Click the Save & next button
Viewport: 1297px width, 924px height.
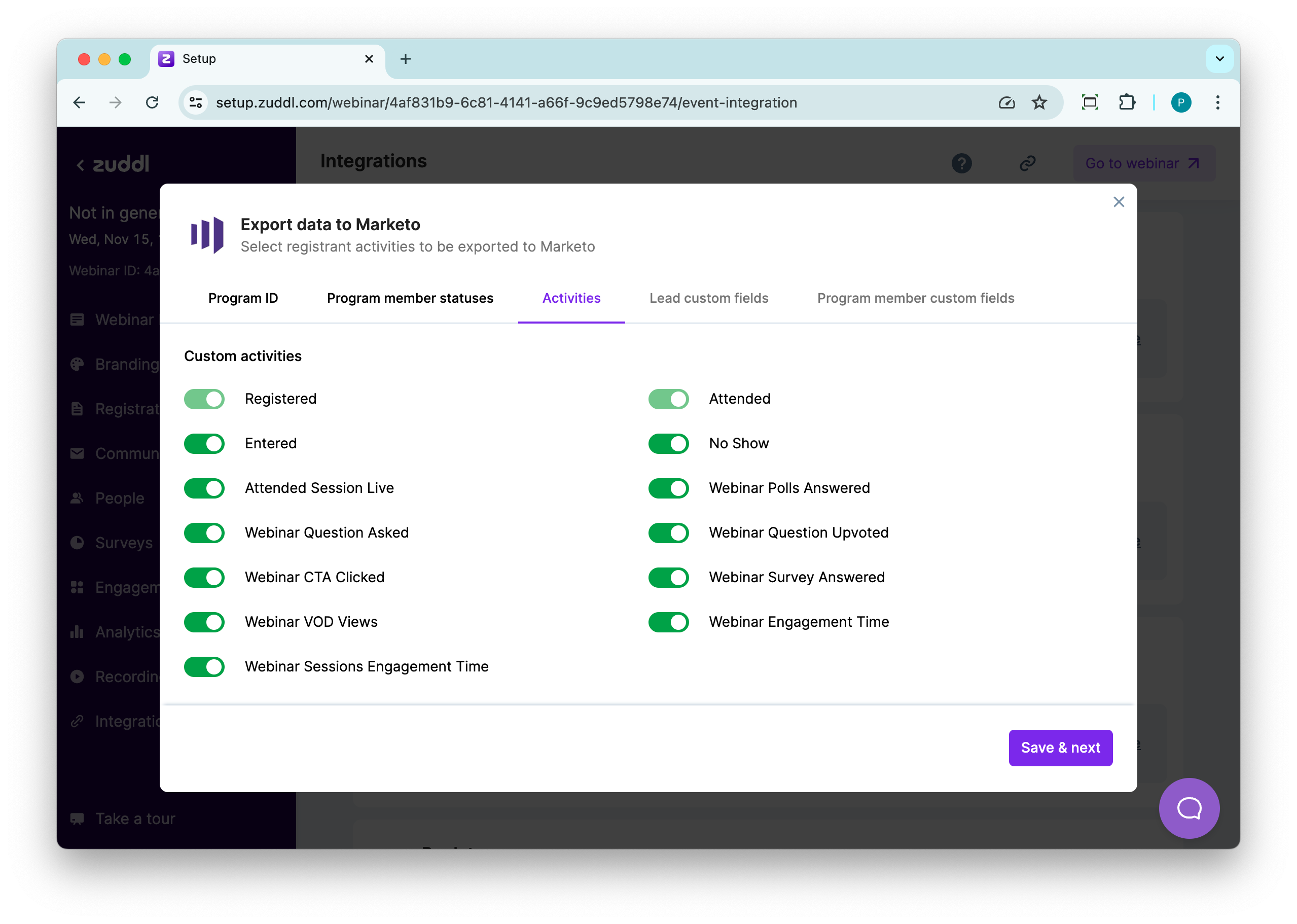tap(1060, 748)
